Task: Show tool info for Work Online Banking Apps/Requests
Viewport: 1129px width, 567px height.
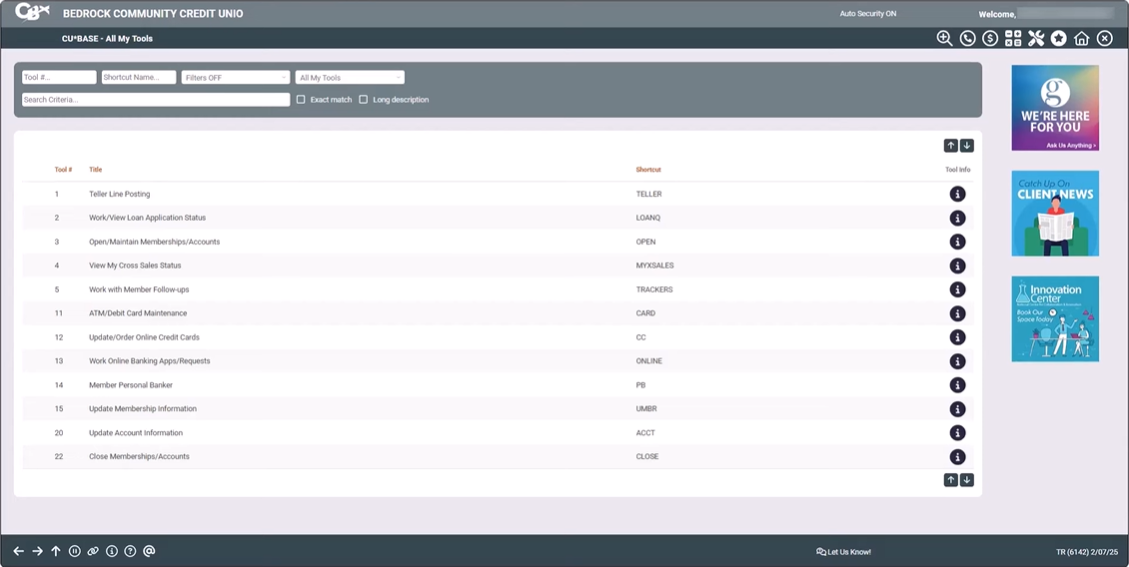Action: [x=957, y=361]
